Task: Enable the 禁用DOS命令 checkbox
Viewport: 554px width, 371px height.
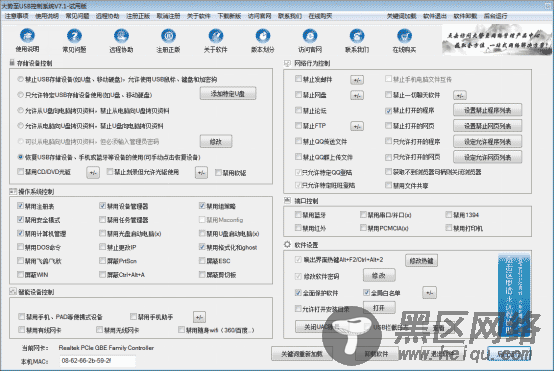Action: 20,247
